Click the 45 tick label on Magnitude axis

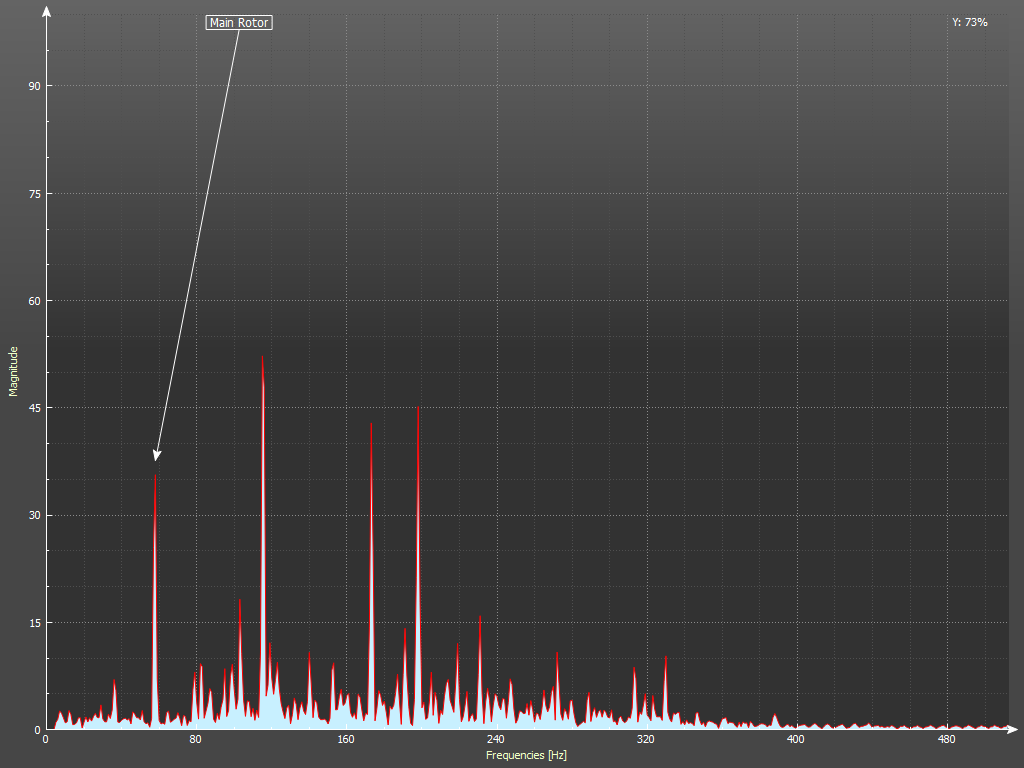(x=34, y=408)
